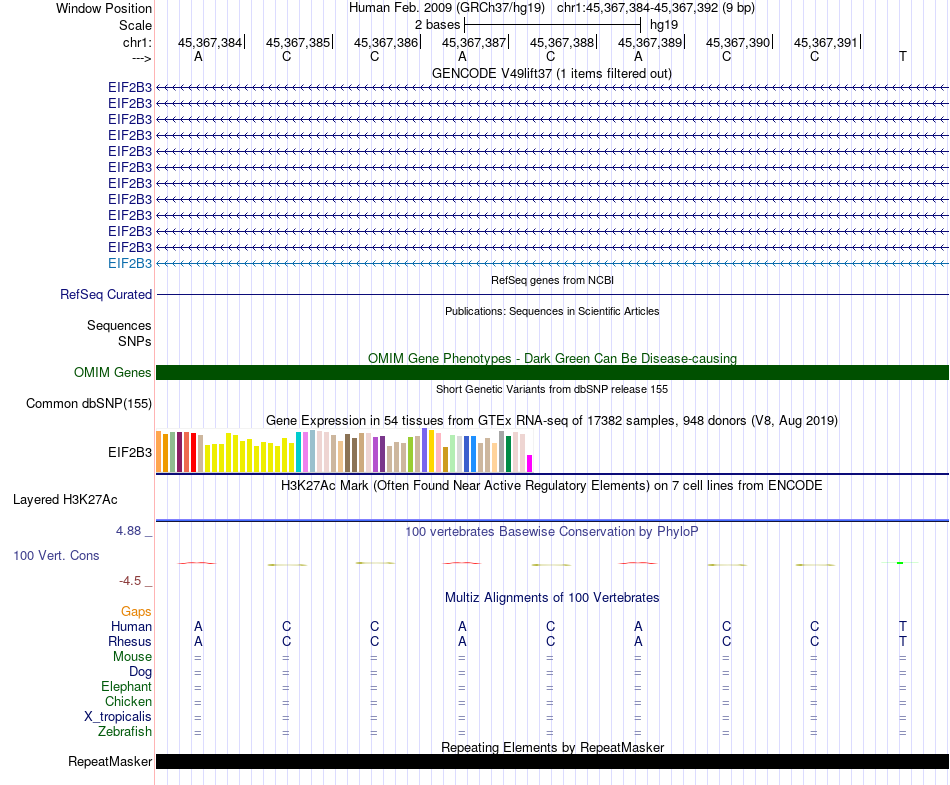Image resolution: width=950 pixels, height=785 pixels.
Task: Click the orange Gaps label
Action: pos(136,611)
